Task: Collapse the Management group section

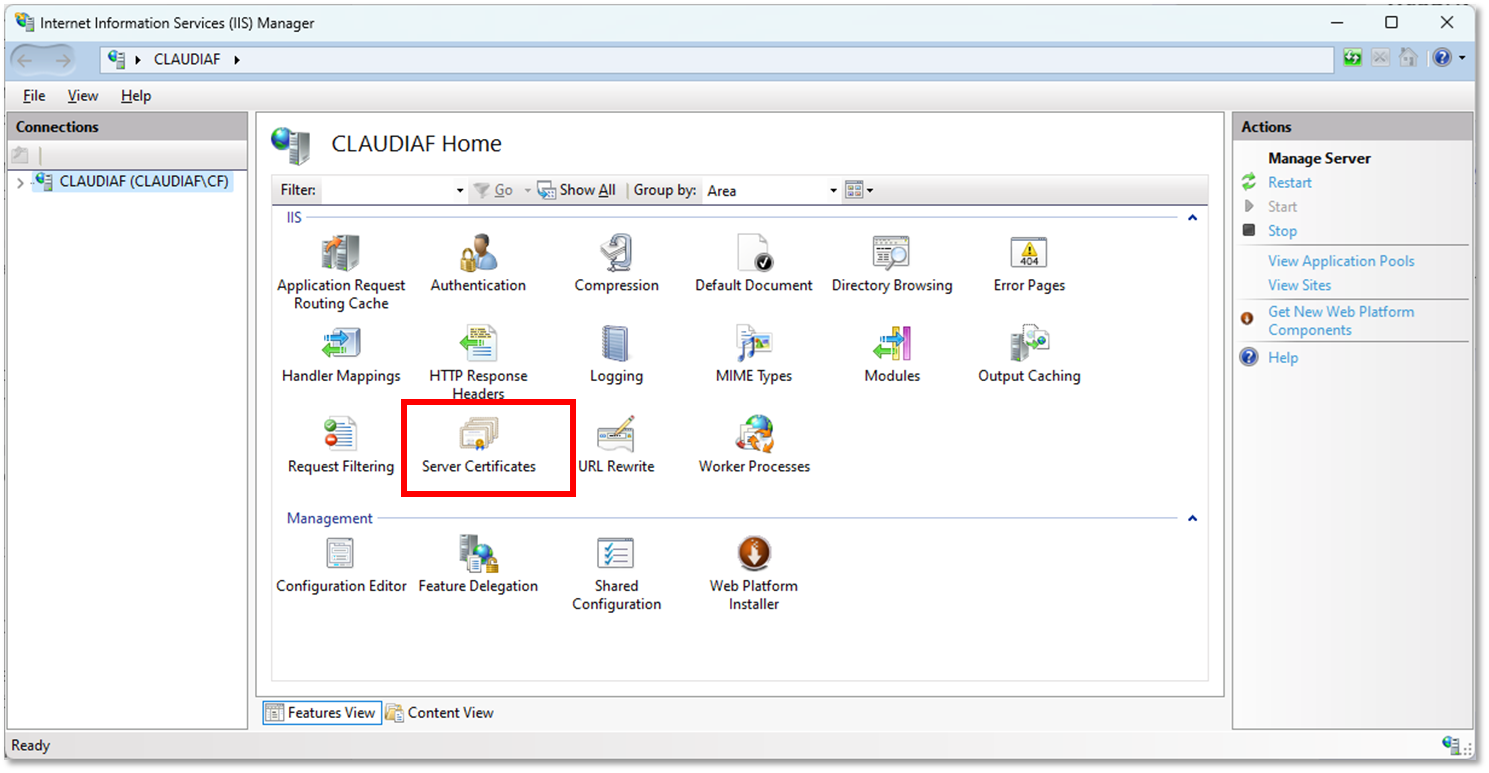Action: (x=1191, y=518)
